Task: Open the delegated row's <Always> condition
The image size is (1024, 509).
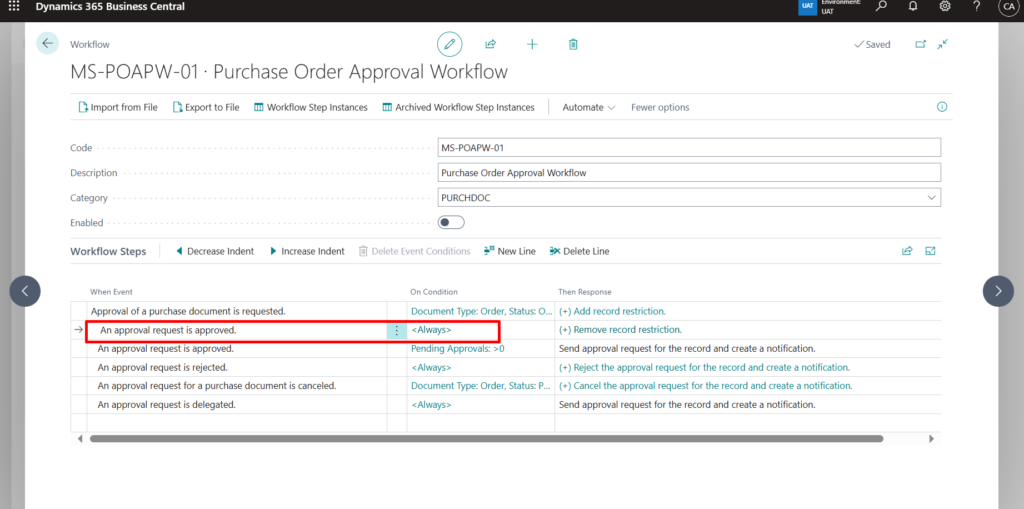Action: [x=431, y=404]
